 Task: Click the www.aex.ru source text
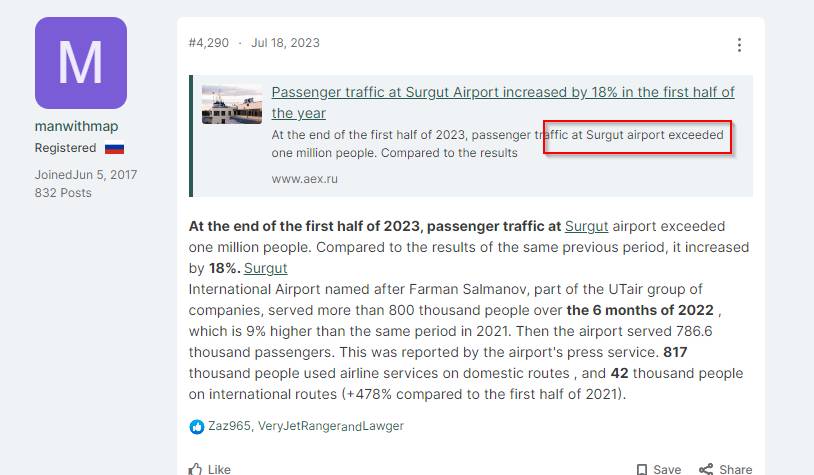[304, 178]
